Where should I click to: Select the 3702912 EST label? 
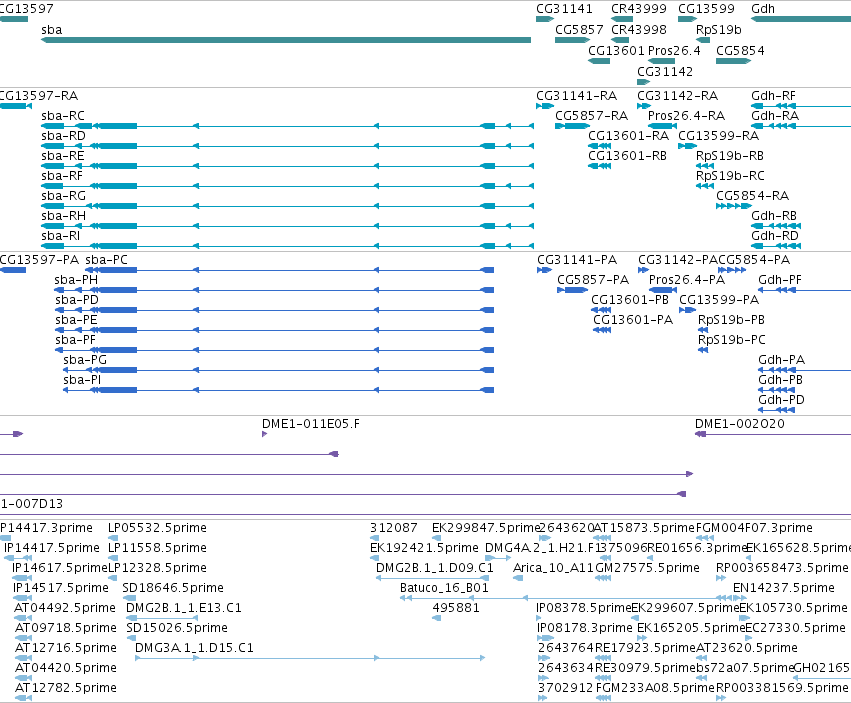click(x=565, y=687)
